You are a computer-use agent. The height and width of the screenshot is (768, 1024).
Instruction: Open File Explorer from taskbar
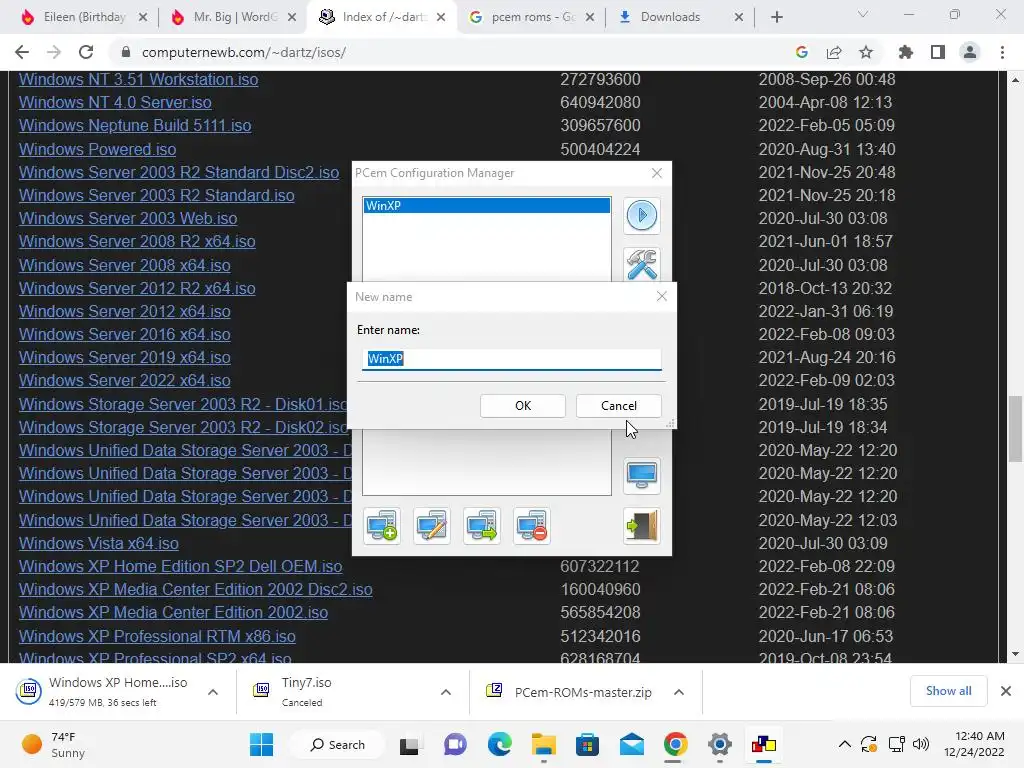click(543, 744)
